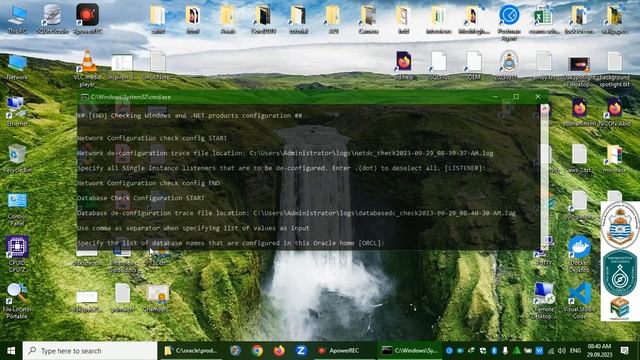Open the ApowerREC desktop shortcut
The image size is (640, 360).
click(x=87, y=18)
